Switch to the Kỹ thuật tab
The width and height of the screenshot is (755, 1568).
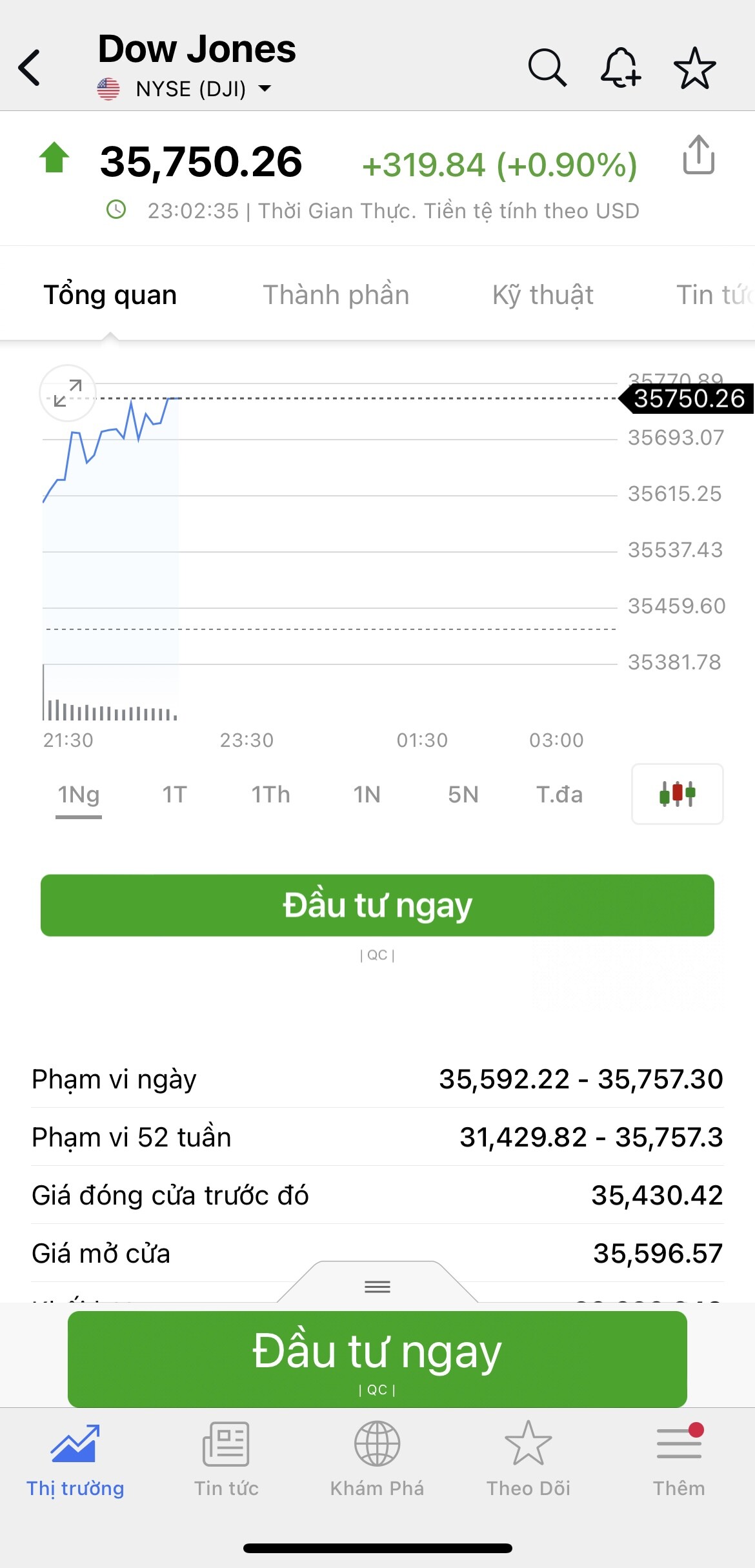[543, 295]
